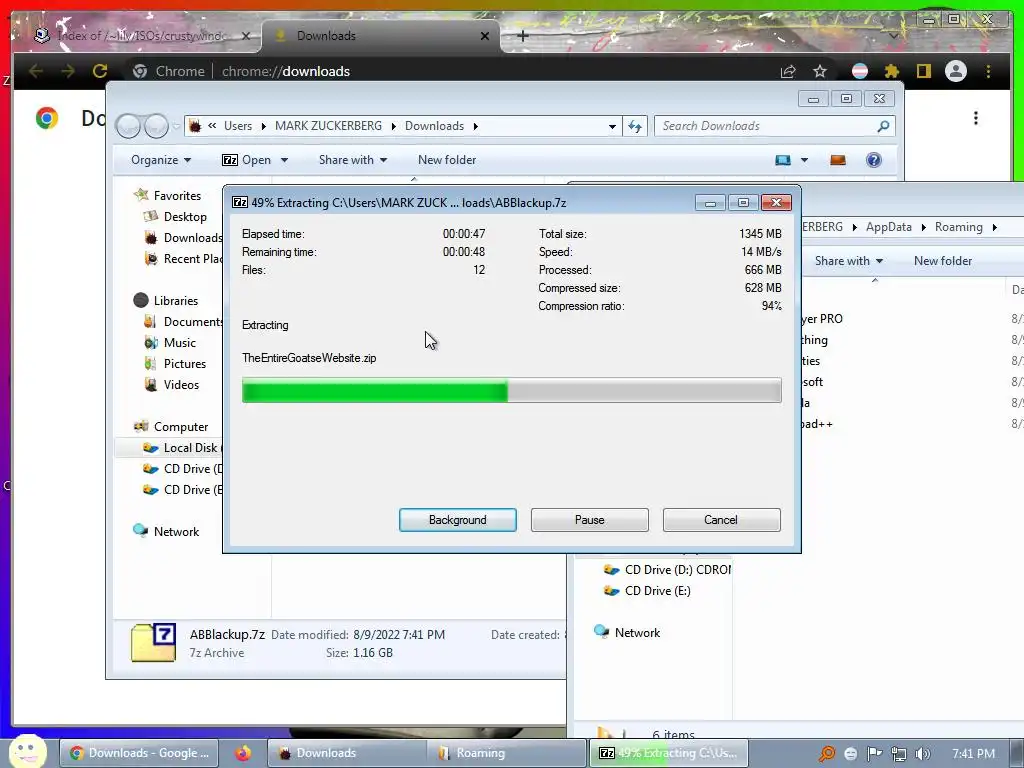Click explorer back navigation button
The height and width of the screenshot is (768, 1024).
click(x=129, y=126)
